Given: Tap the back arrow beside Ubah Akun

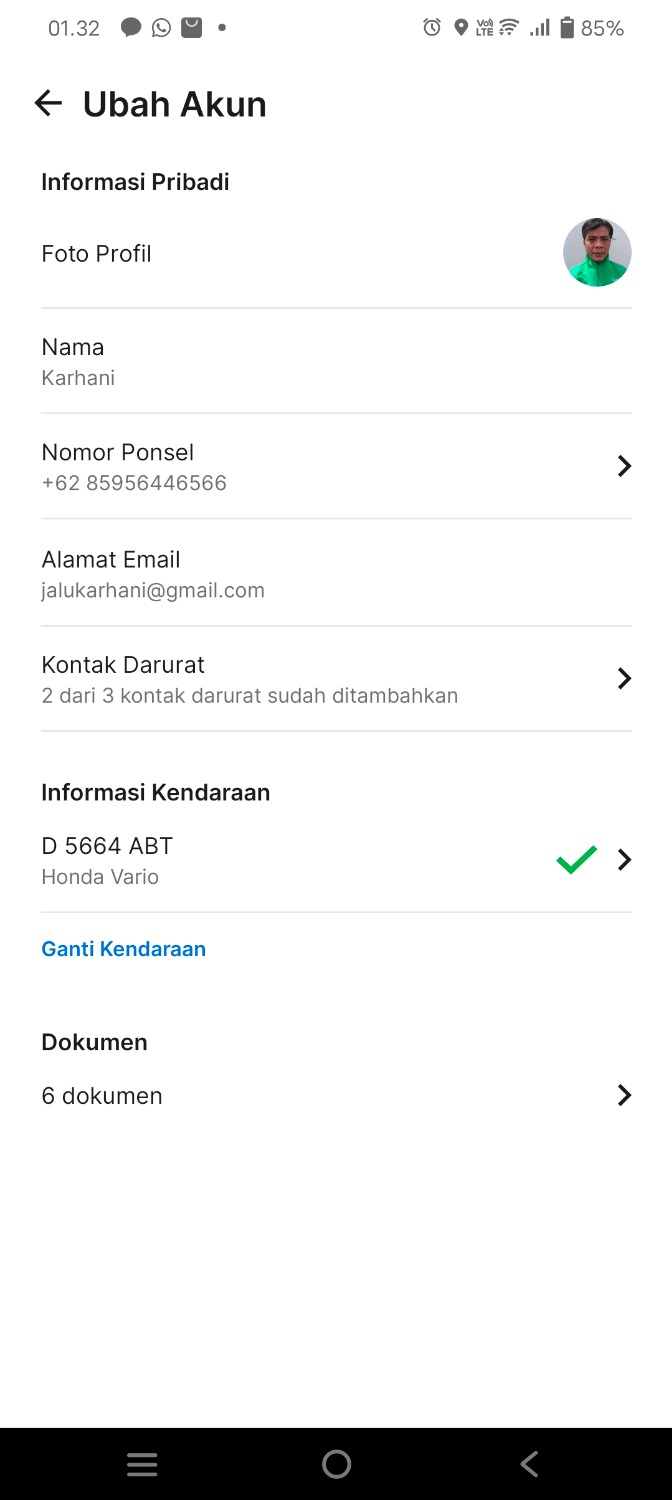Looking at the screenshot, I should [48, 103].
